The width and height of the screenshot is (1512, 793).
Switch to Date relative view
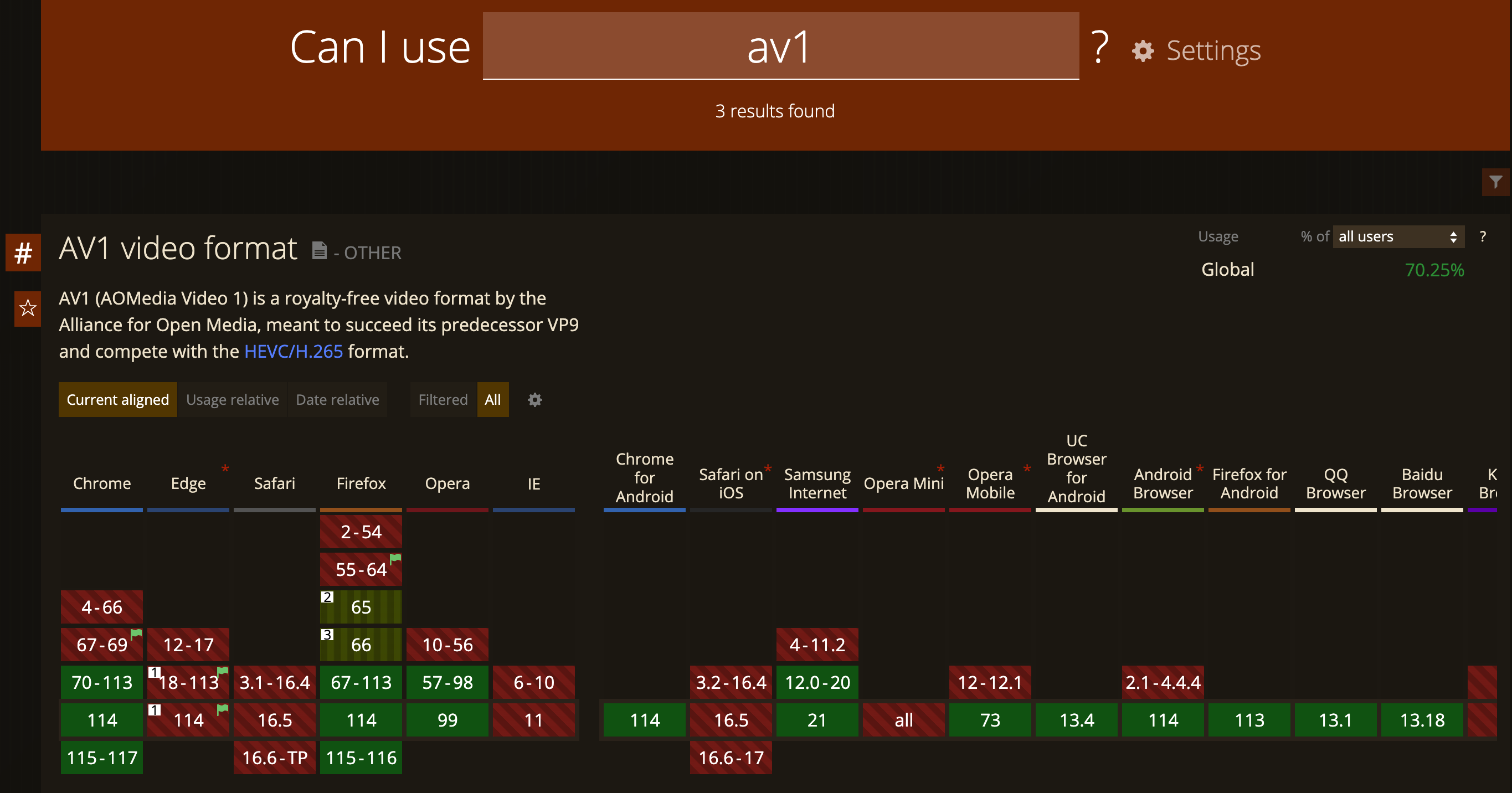click(x=337, y=400)
